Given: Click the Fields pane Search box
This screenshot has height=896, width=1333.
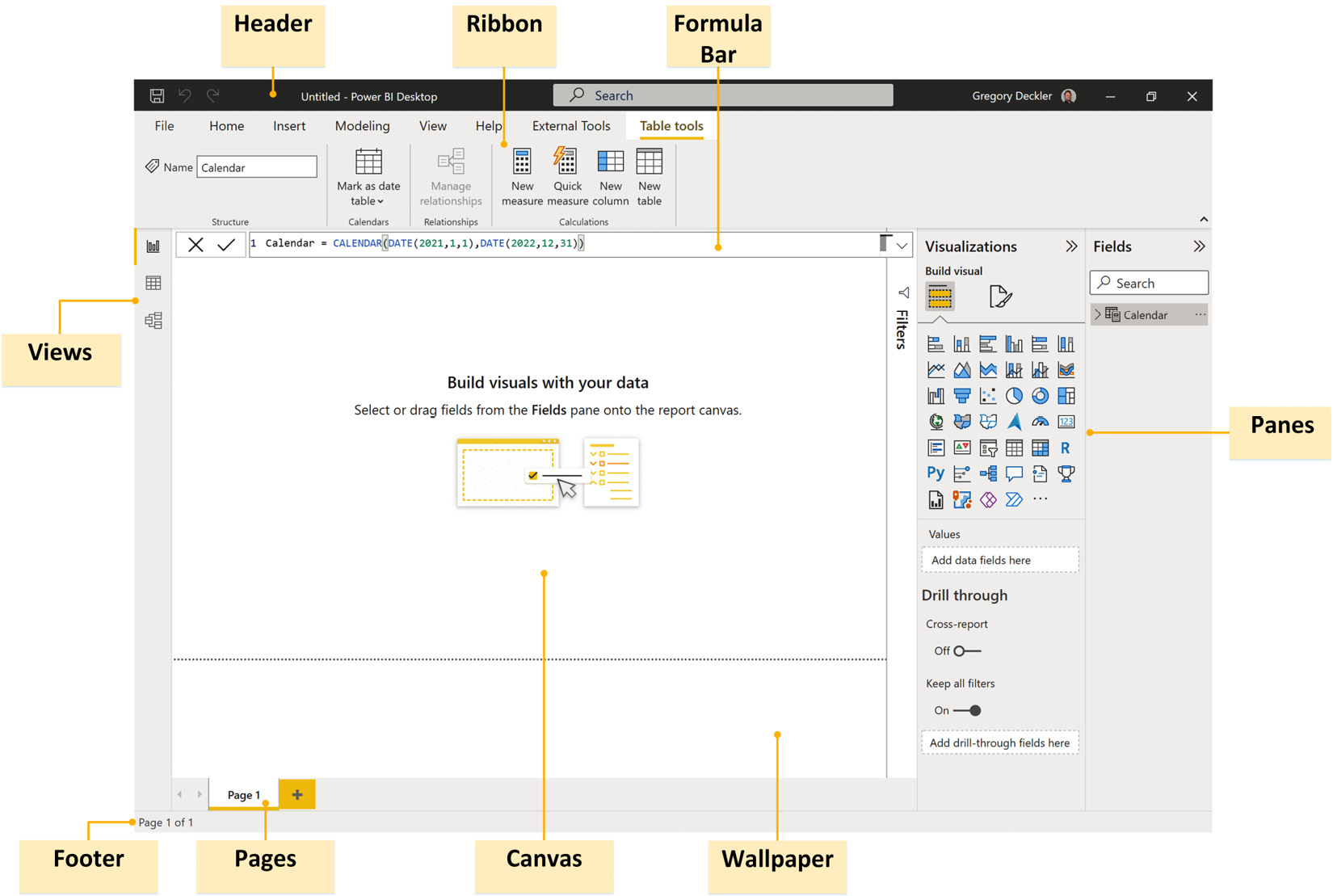Looking at the screenshot, I should pyautogui.click(x=1149, y=283).
